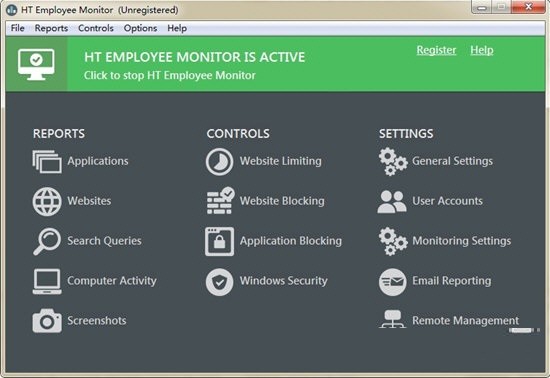Open the Computer Activity label
The width and height of the screenshot is (550, 378).
tap(112, 281)
